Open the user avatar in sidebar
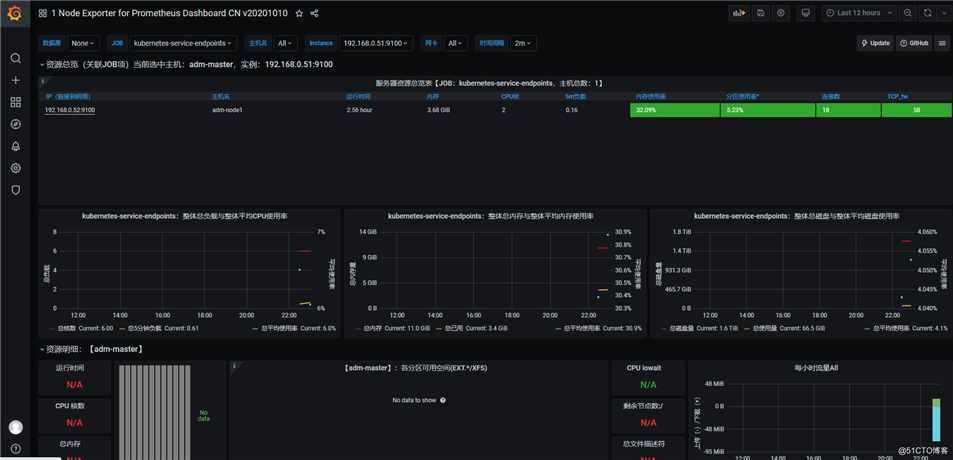Image resolution: width=953 pixels, height=460 pixels. point(16,427)
